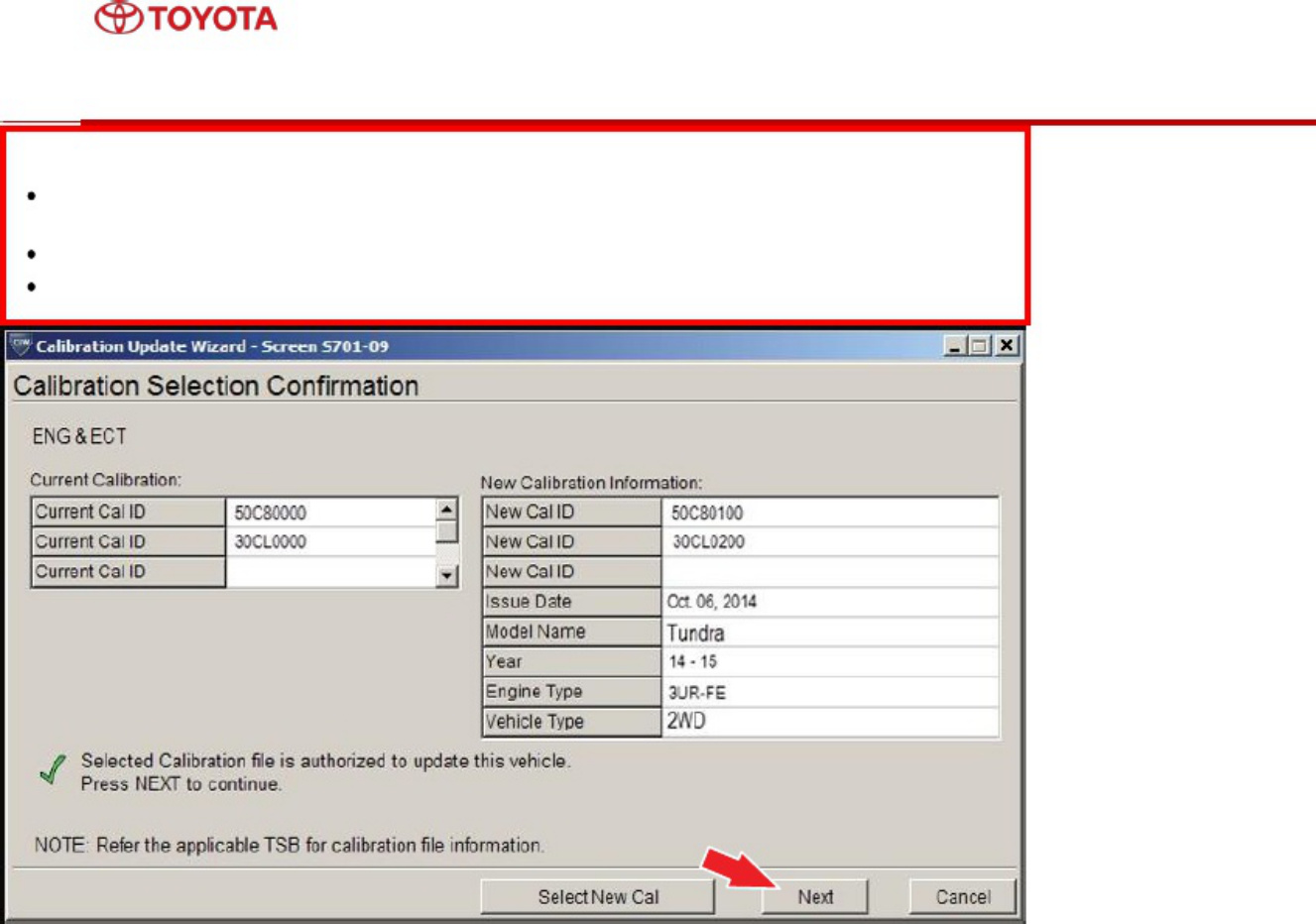Viewport: 1316px width, 924px height.
Task: Click the New Calibration Information: section label
Action: (x=592, y=483)
